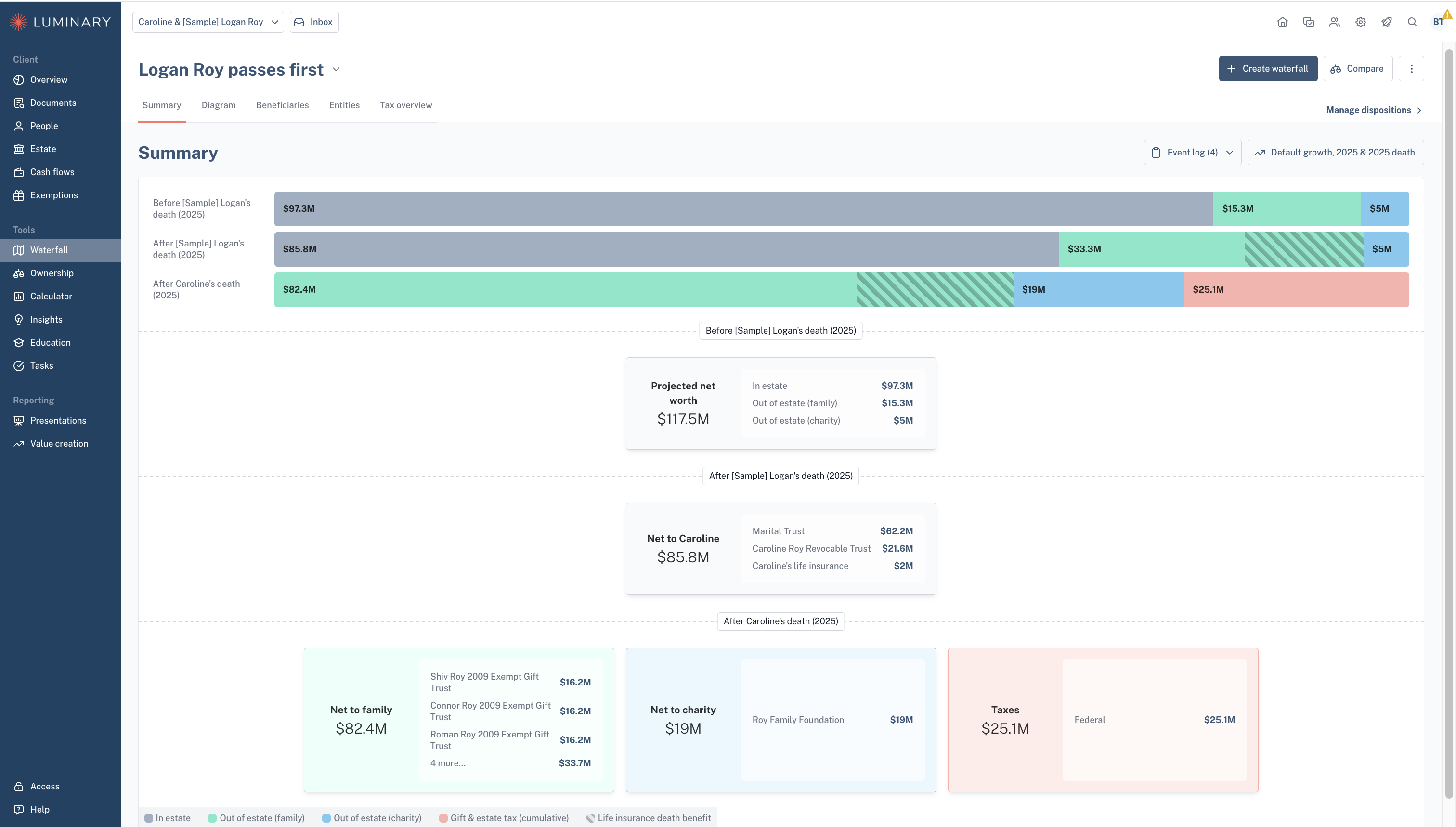Follow the Manage dispositions link

pyautogui.click(x=1374, y=110)
